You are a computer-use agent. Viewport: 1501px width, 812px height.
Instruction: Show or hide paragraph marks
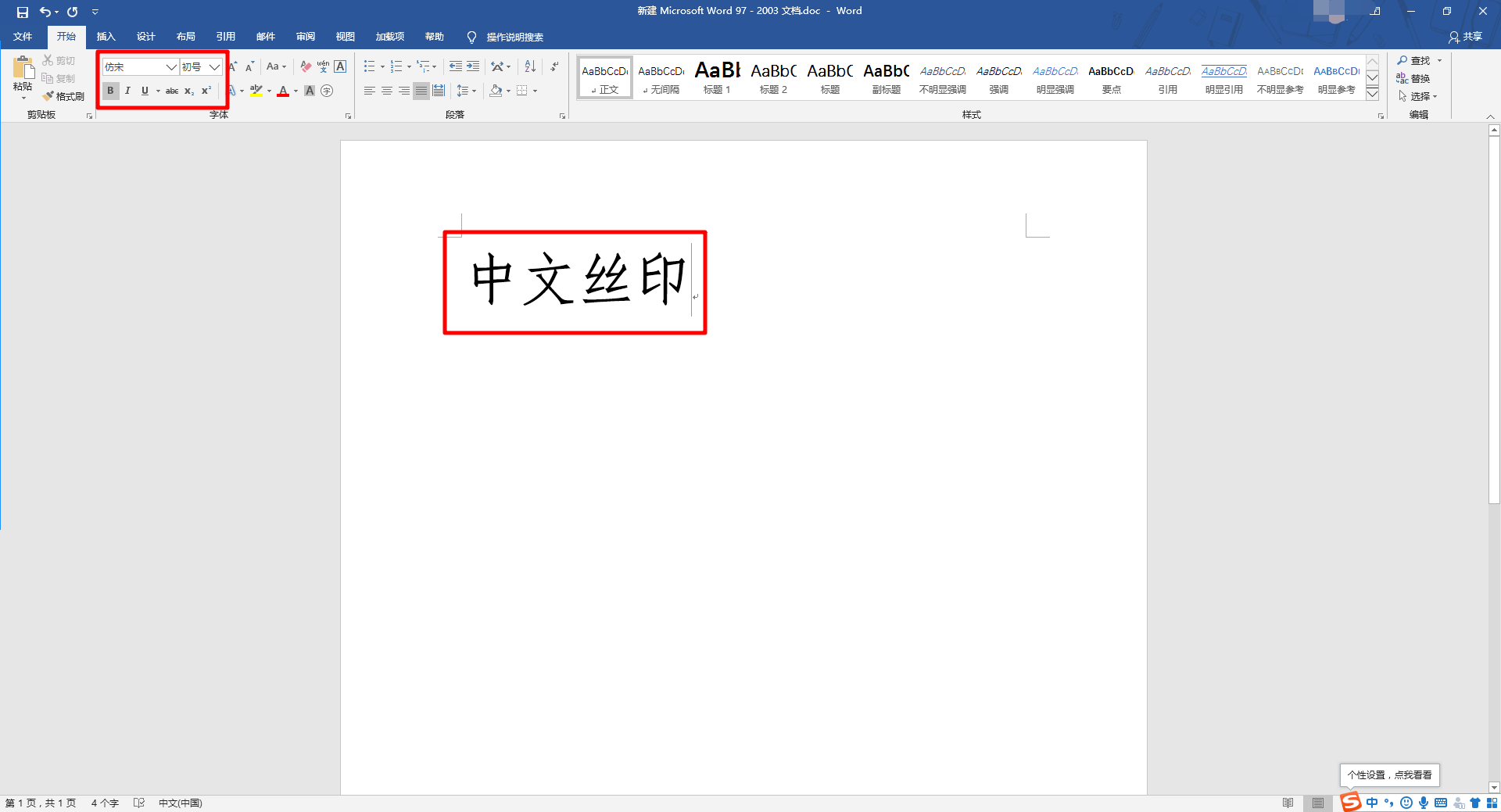coord(554,67)
